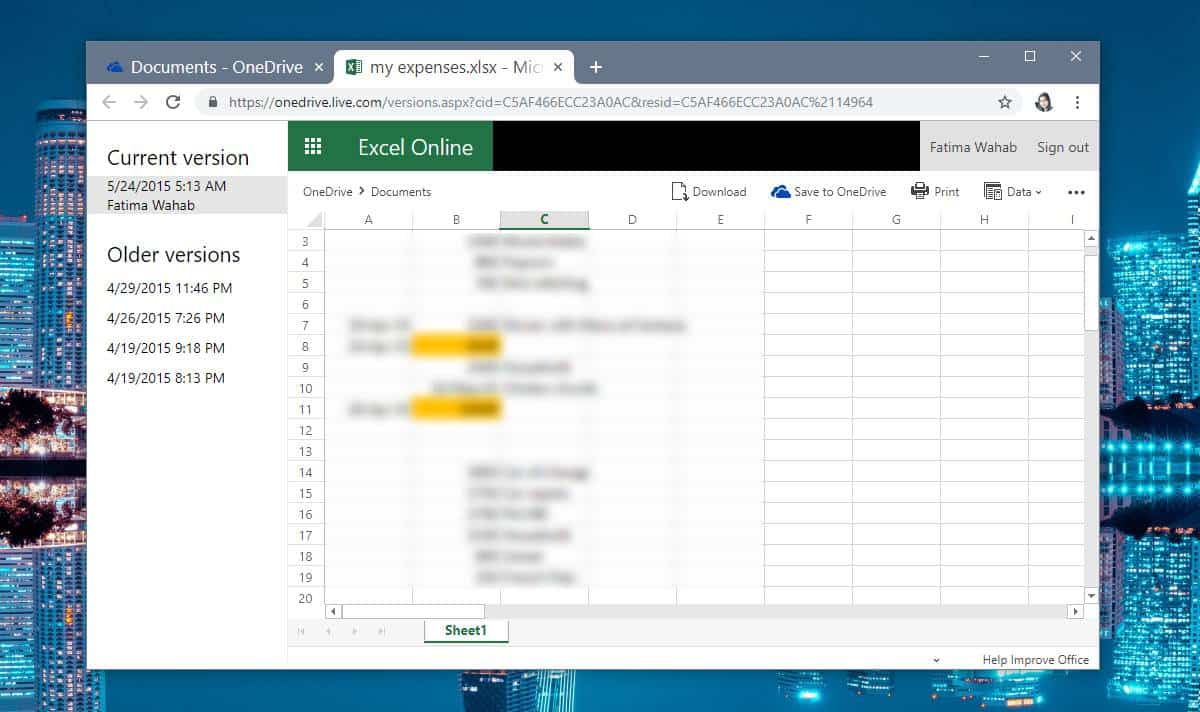Select column H header

pos(984,220)
